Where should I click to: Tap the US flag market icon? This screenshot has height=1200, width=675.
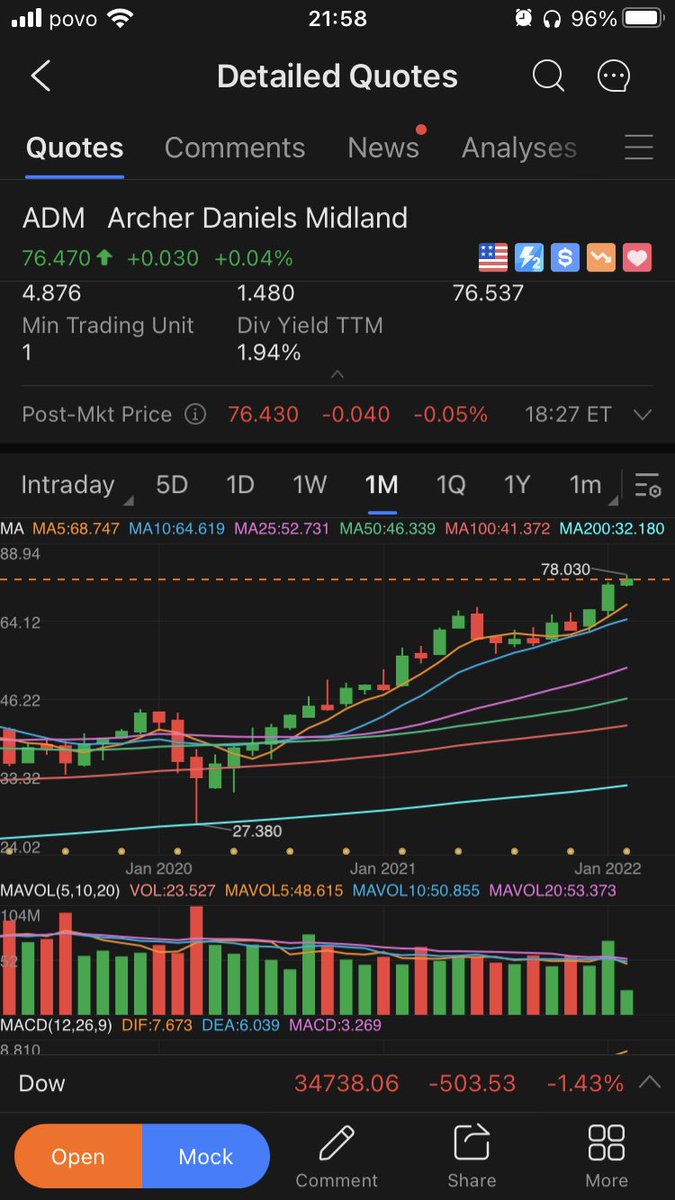click(493, 258)
